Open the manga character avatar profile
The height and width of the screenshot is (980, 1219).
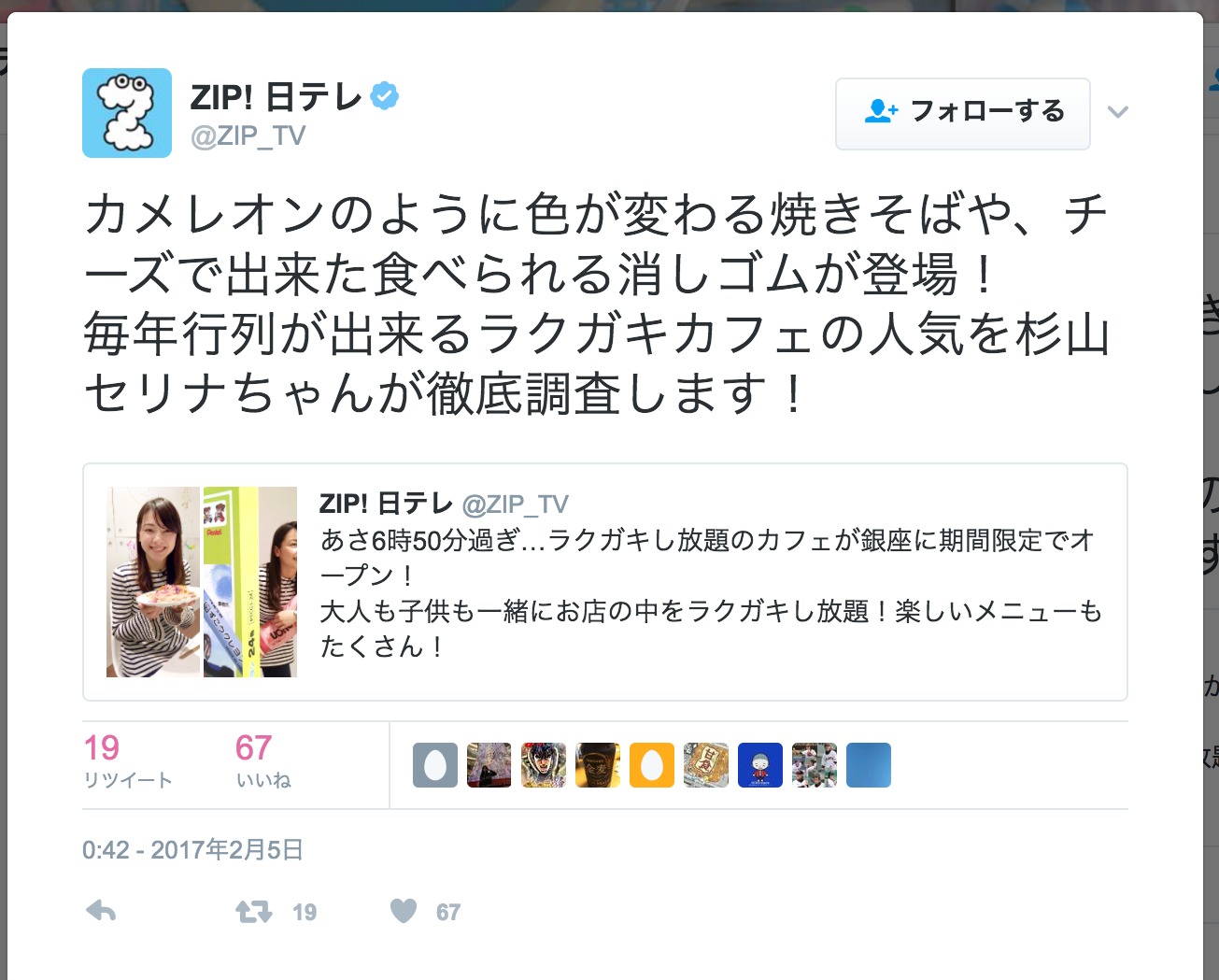click(x=544, y=765)
